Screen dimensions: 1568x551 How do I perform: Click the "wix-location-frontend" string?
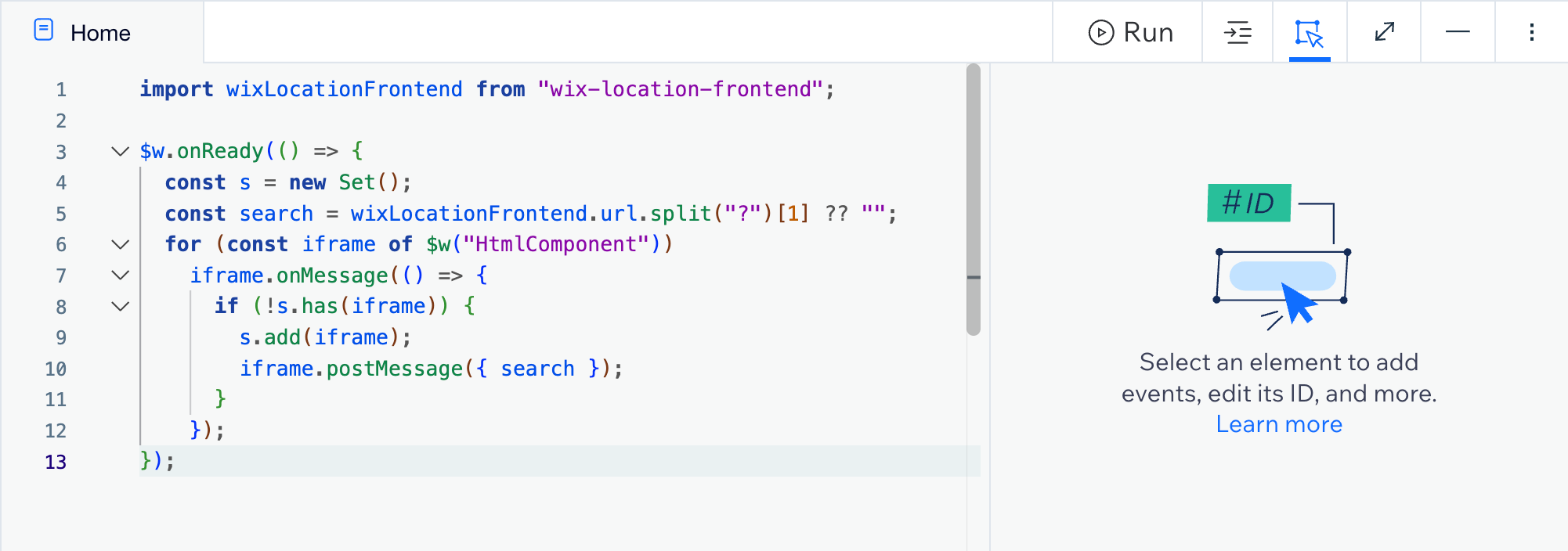tap(680, 89)
